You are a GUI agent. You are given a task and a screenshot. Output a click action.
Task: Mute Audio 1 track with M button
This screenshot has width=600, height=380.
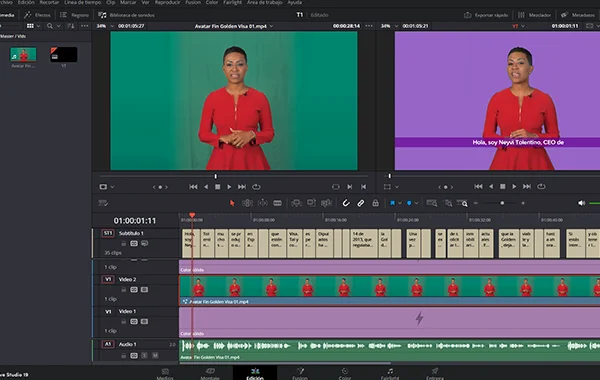click(155, 356)
